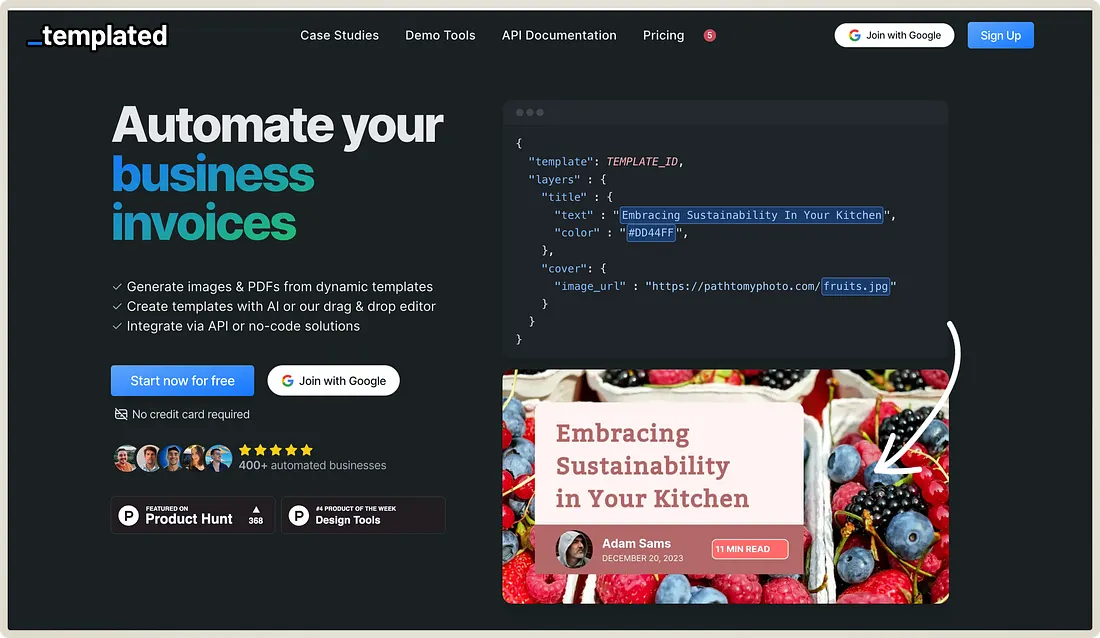1100x638 pixels.
Task: Click the highlighted #DD44FF color value
Action: [651, 232]
